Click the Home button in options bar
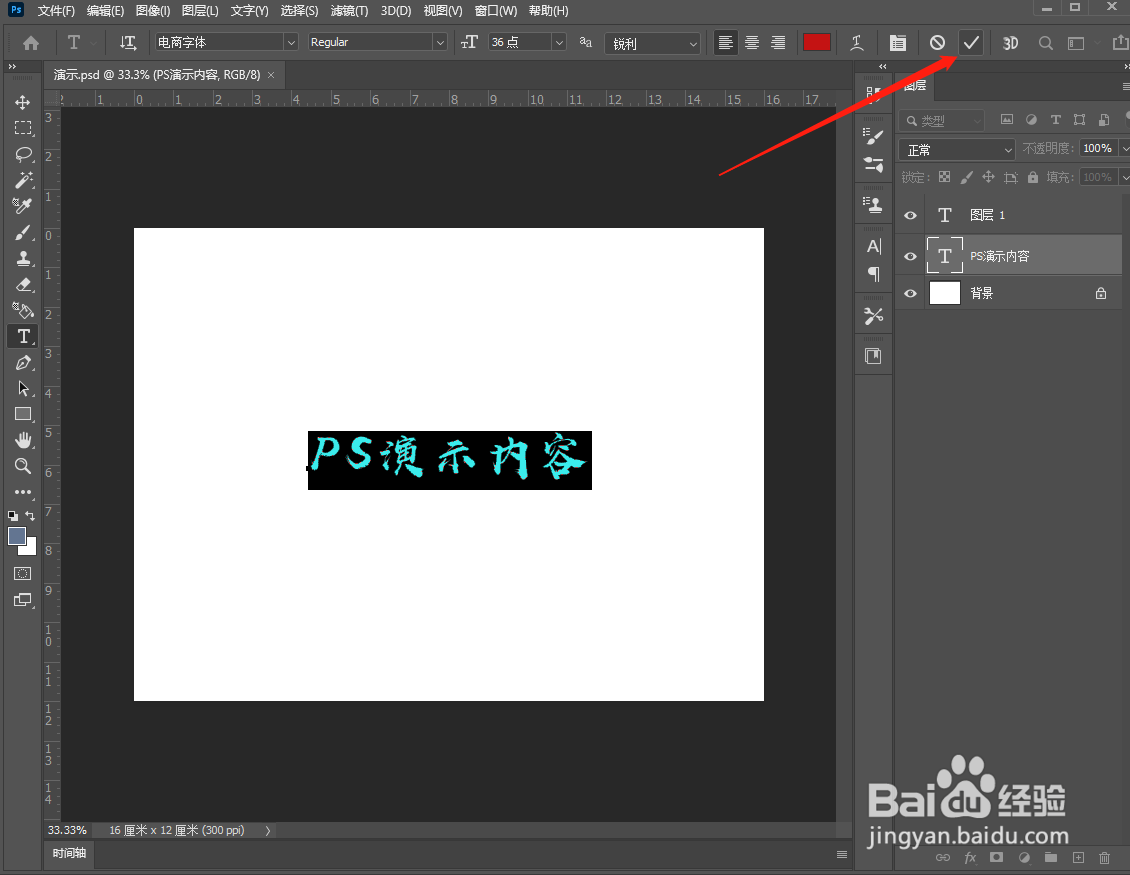This screenshot has height=875, width=1130. coord(30,43)
